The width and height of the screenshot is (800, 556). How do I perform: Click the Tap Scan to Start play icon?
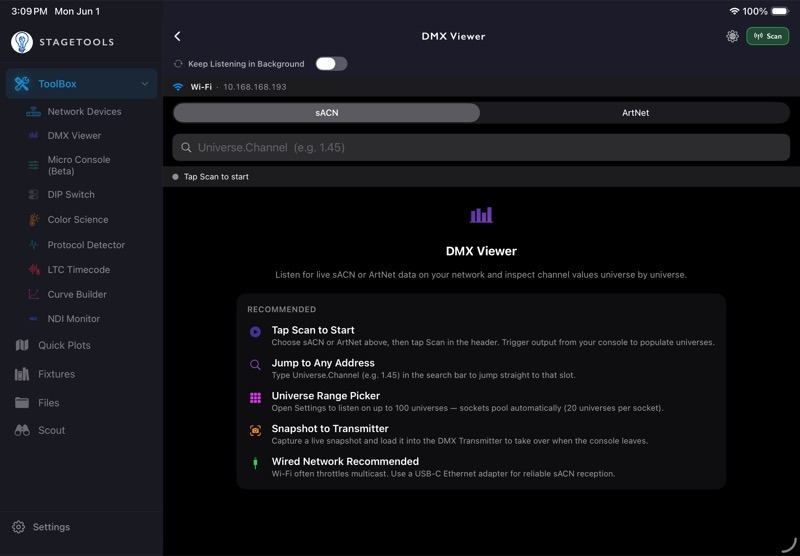255,332
